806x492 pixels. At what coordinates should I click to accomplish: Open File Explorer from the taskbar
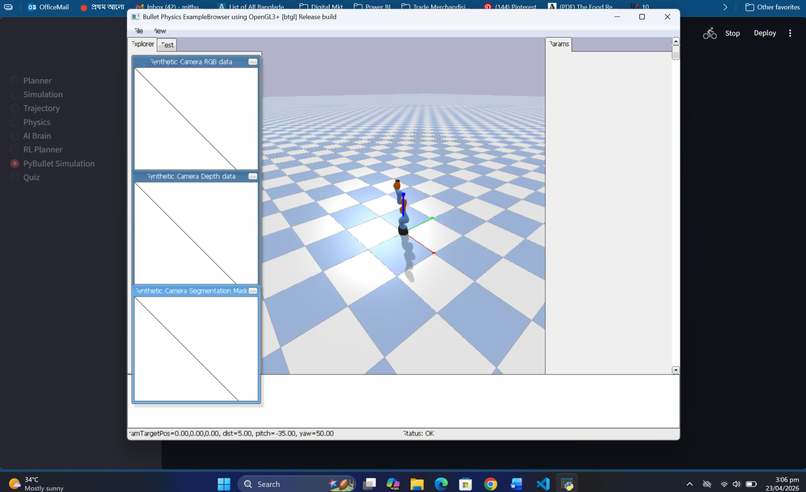point(417,484)
